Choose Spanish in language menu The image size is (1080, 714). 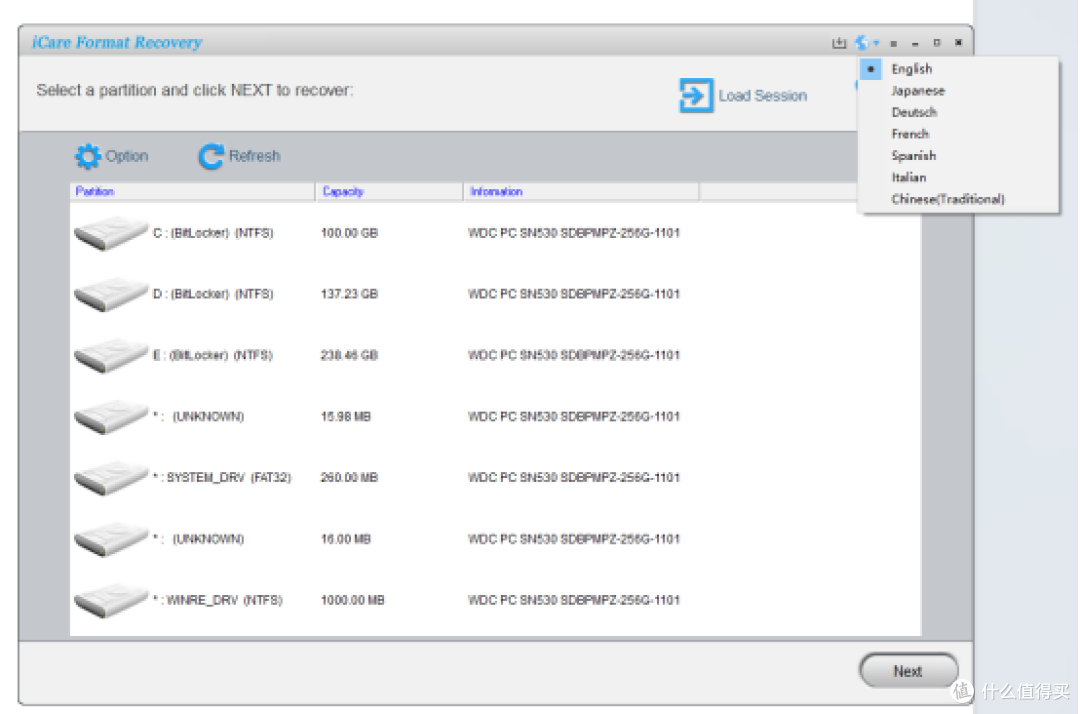pos(959,156)
